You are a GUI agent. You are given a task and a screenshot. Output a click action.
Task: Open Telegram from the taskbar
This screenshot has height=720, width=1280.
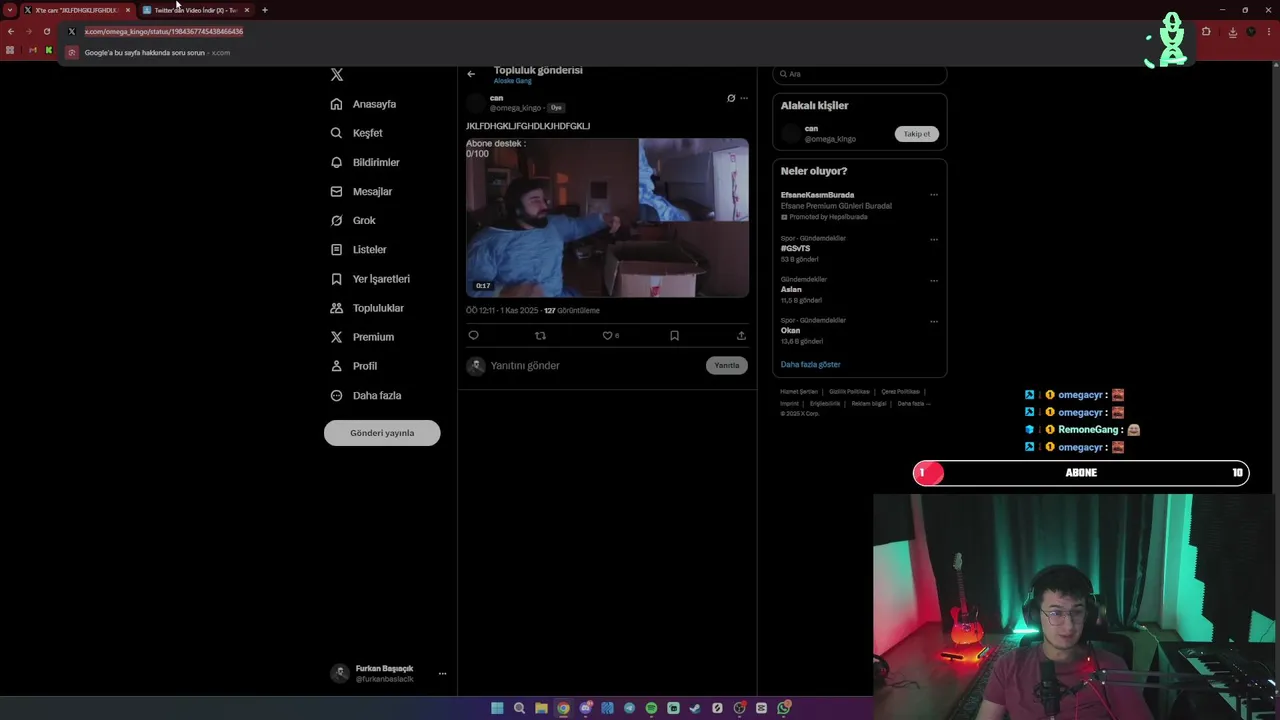pos(629,708)
